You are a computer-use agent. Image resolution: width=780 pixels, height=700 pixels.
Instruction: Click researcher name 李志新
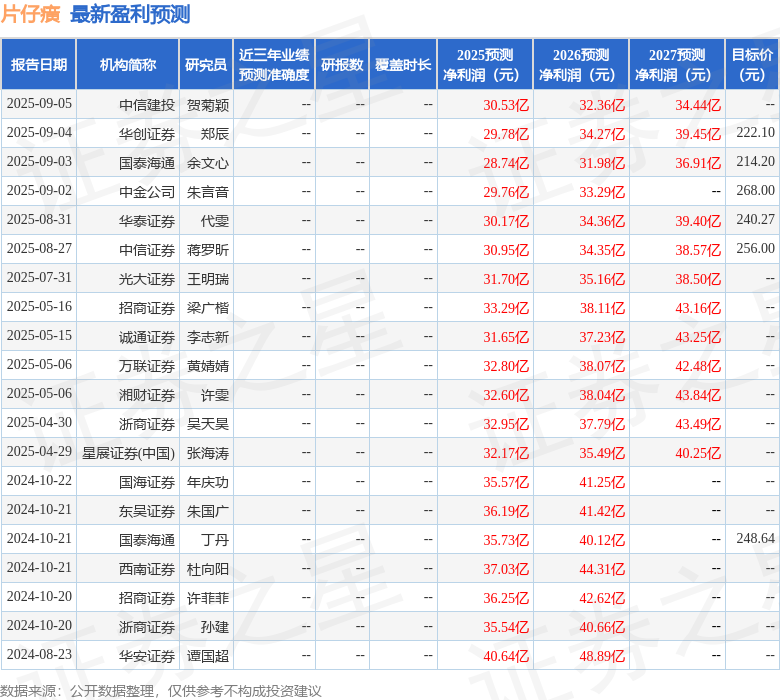[208, 337]
